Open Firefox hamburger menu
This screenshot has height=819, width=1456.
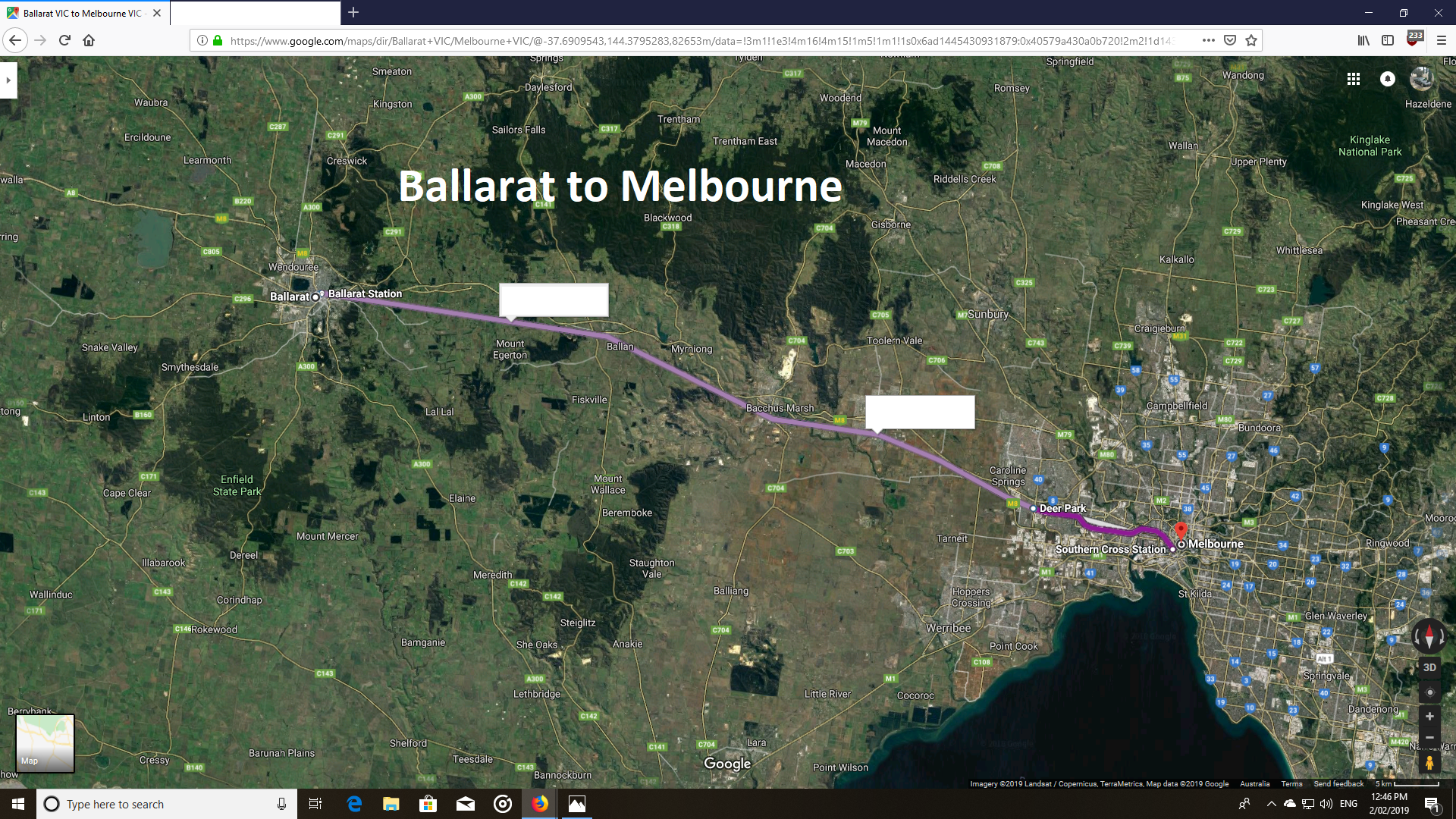coord(1441,41)
